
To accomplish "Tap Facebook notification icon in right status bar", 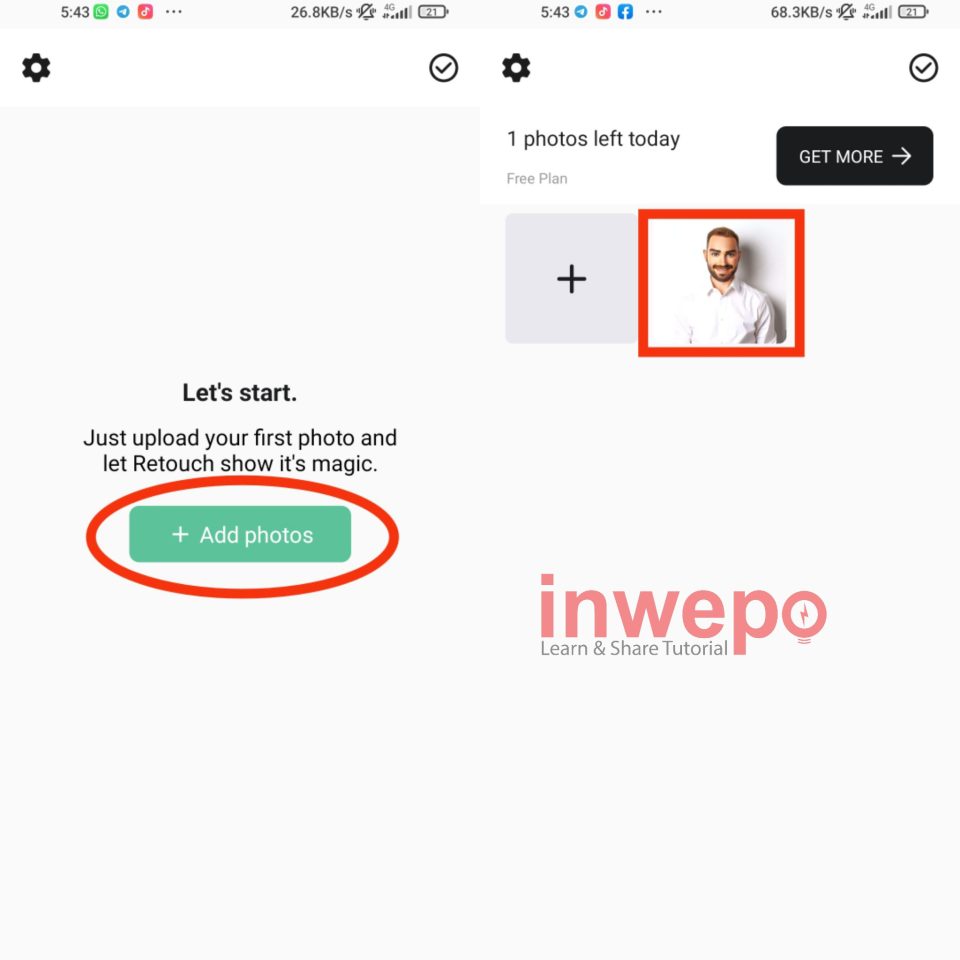I will (x=625, y=12).
